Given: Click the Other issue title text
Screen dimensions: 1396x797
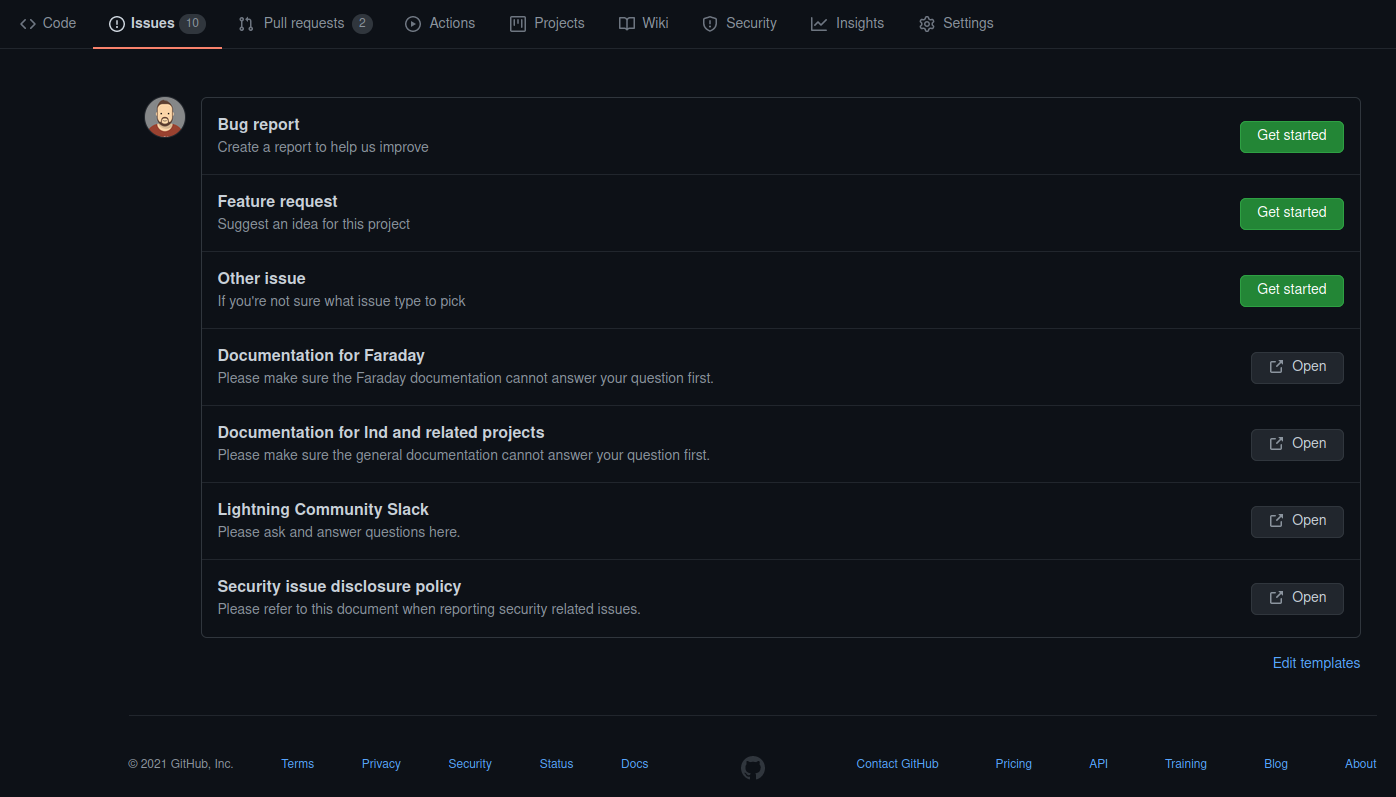Looking at the screenshot, I should pos(261,278).
